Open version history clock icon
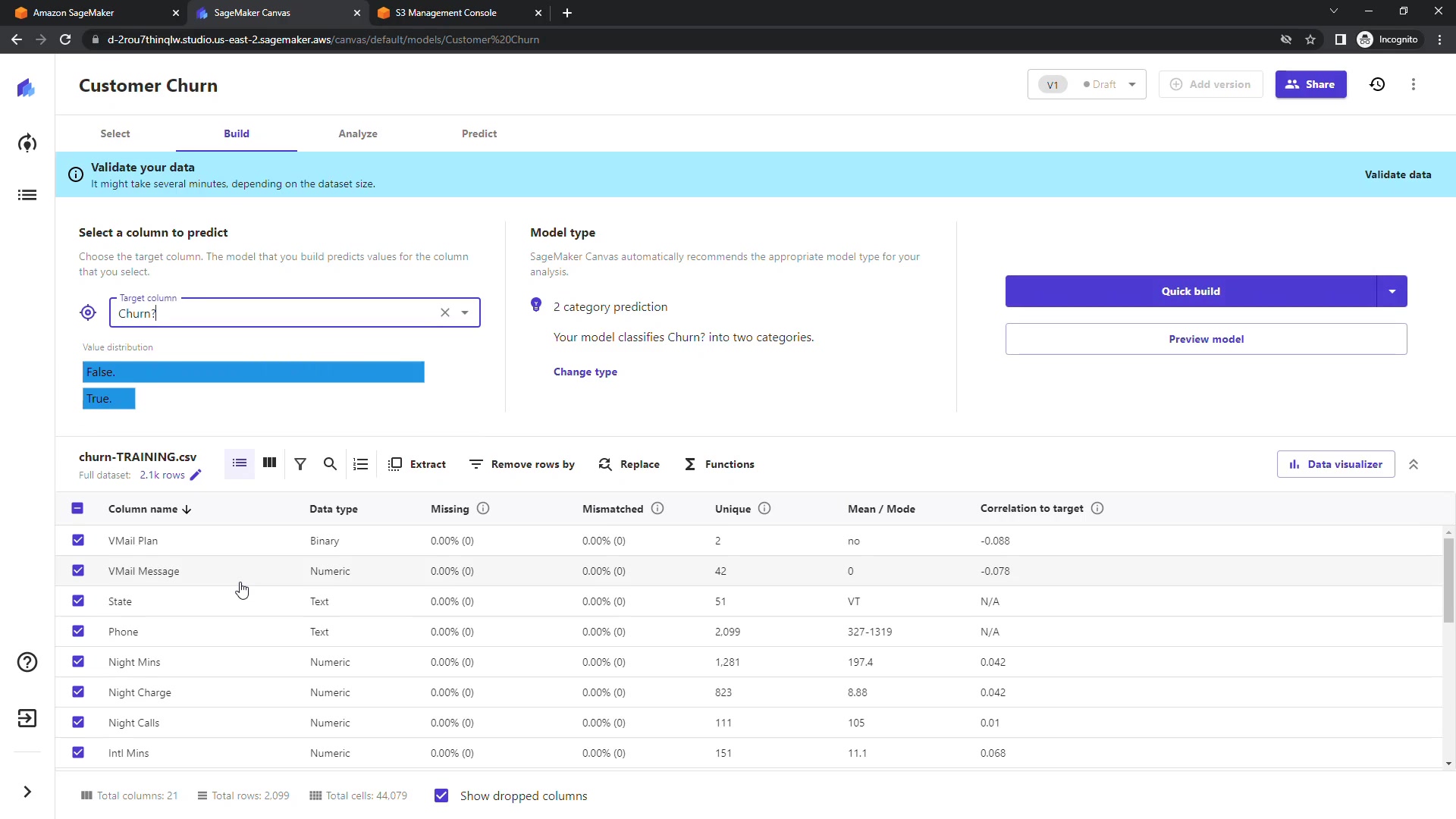 1377,84
